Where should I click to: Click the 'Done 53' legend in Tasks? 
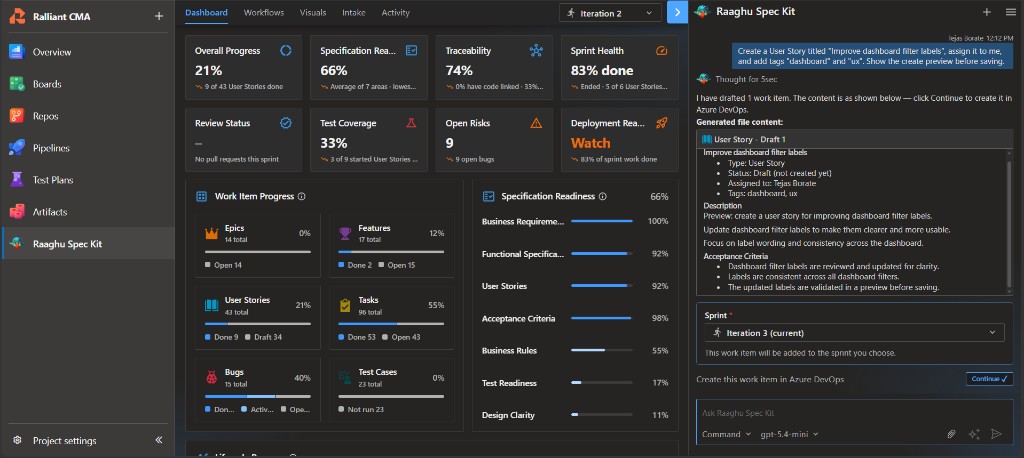[x=357, y=337]
